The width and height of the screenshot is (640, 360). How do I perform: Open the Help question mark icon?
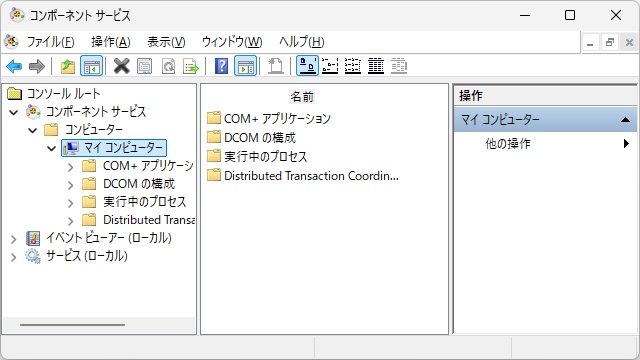221,66
